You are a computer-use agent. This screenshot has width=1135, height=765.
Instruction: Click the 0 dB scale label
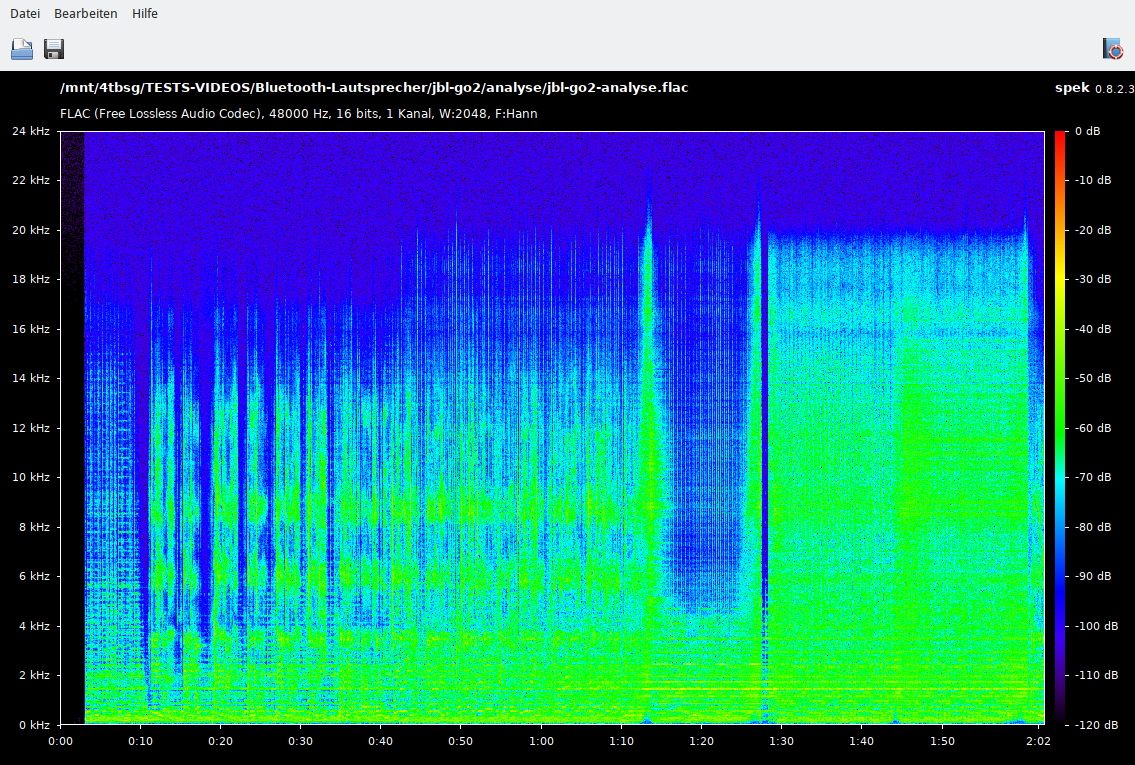(x=1087, y=131)
